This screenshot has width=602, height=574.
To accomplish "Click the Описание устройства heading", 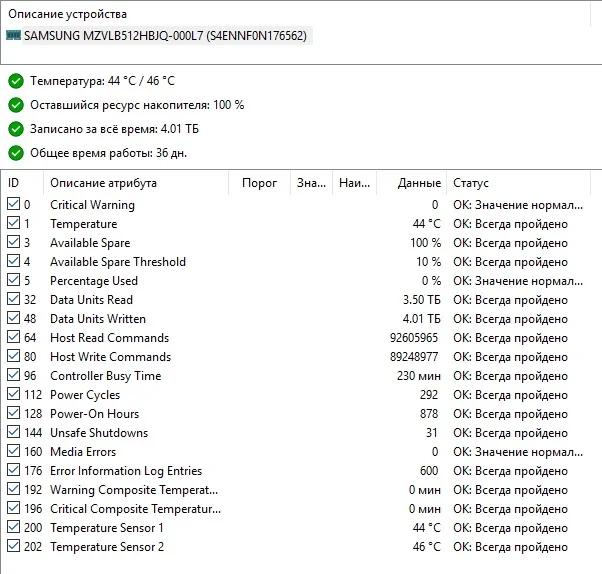I will click(68, 14).
